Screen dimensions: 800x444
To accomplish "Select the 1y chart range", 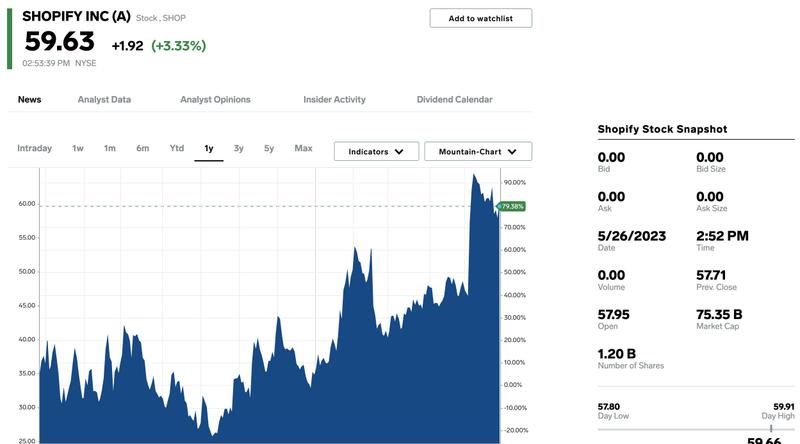I will (x=209, y=149).
